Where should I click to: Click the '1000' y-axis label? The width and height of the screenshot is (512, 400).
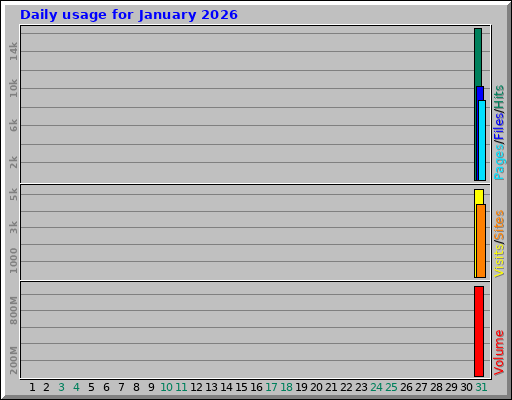[13, 260]
